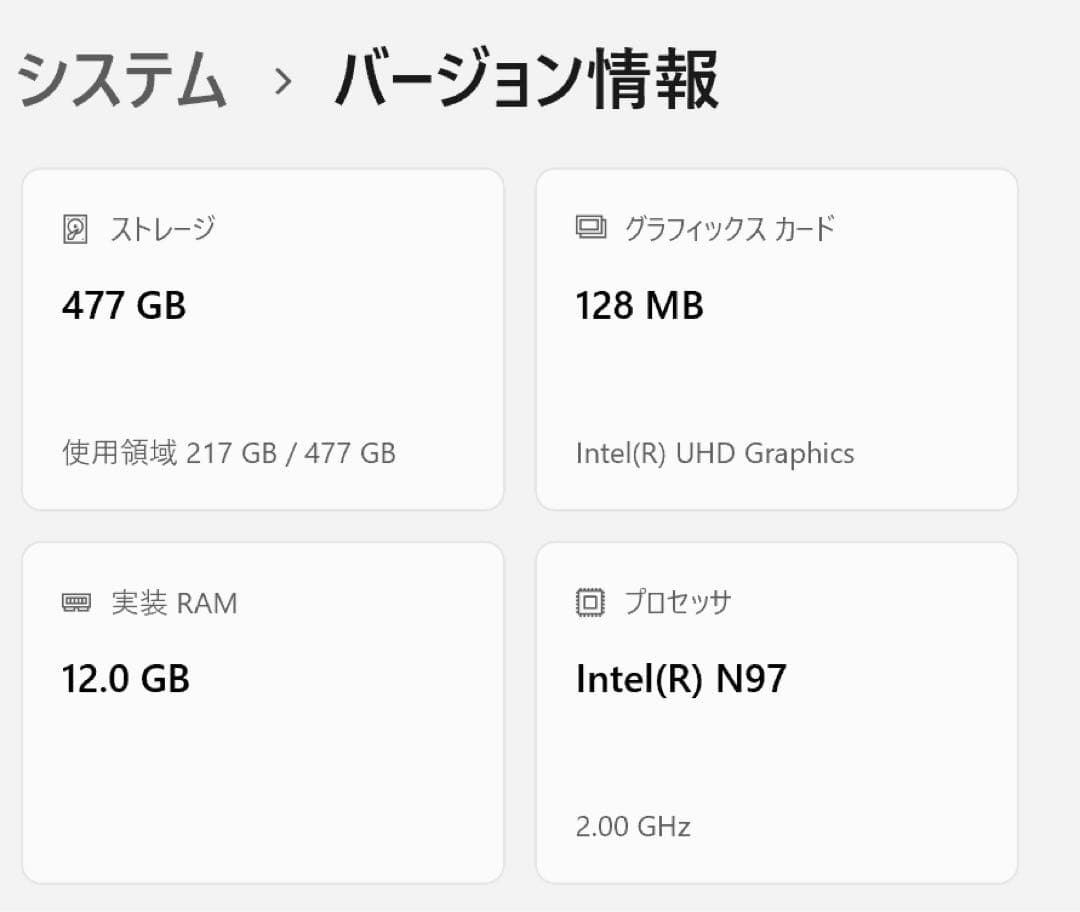This screenshot has width=1080, height=912.
Task: Click the processor icon in the bottom-right card
Action: 592,601
